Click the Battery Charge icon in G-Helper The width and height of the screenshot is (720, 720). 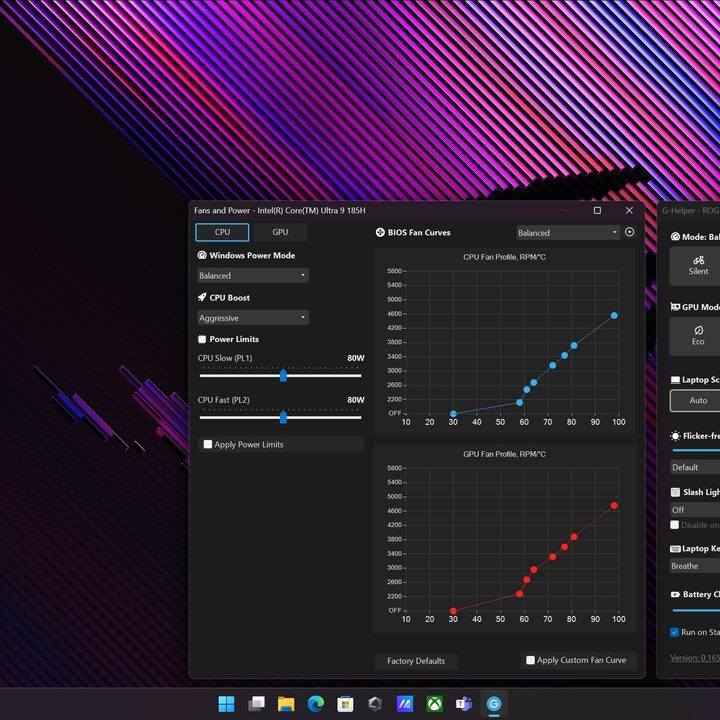675,594
